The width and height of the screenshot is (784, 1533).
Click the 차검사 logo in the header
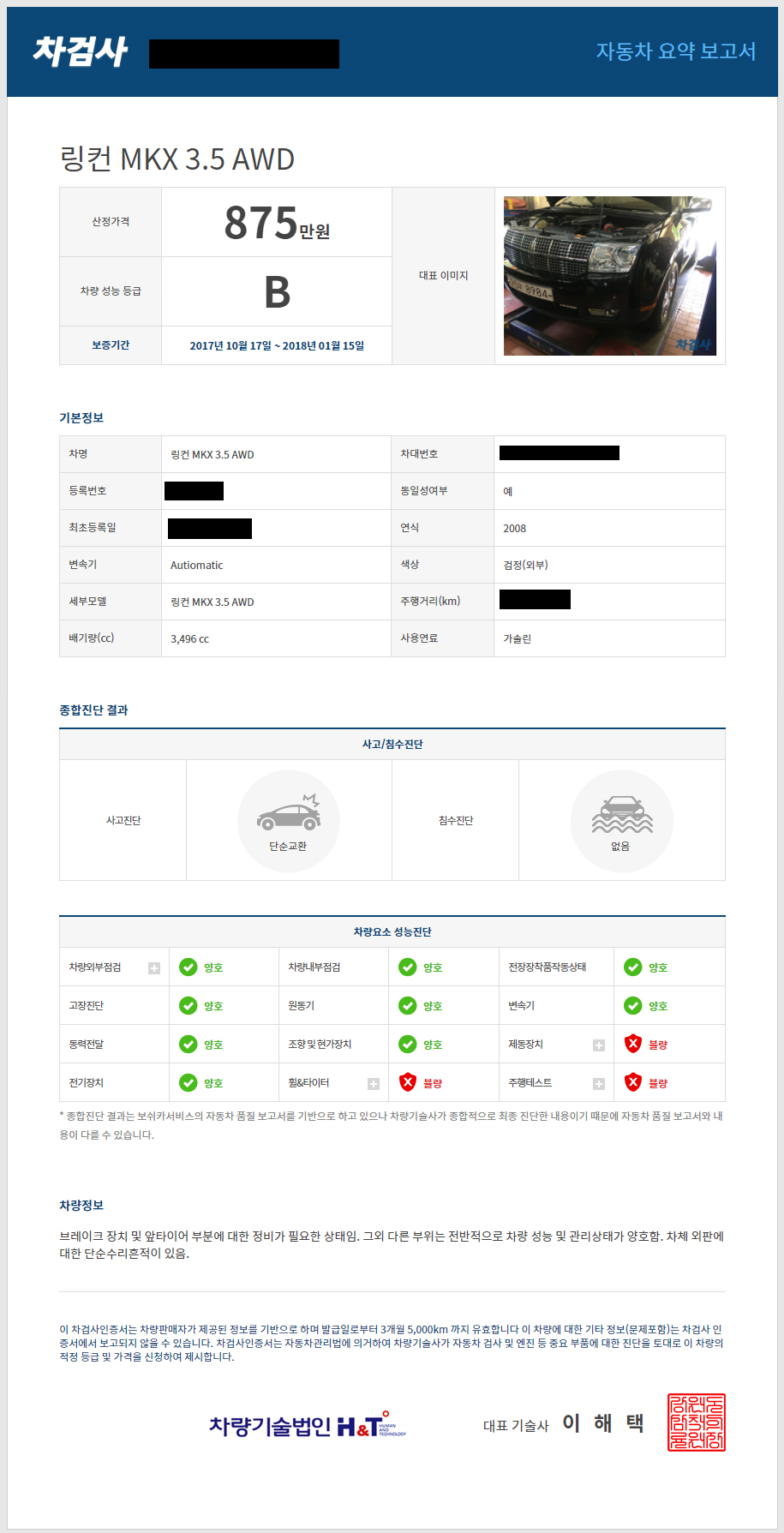(x=81, y=52)
